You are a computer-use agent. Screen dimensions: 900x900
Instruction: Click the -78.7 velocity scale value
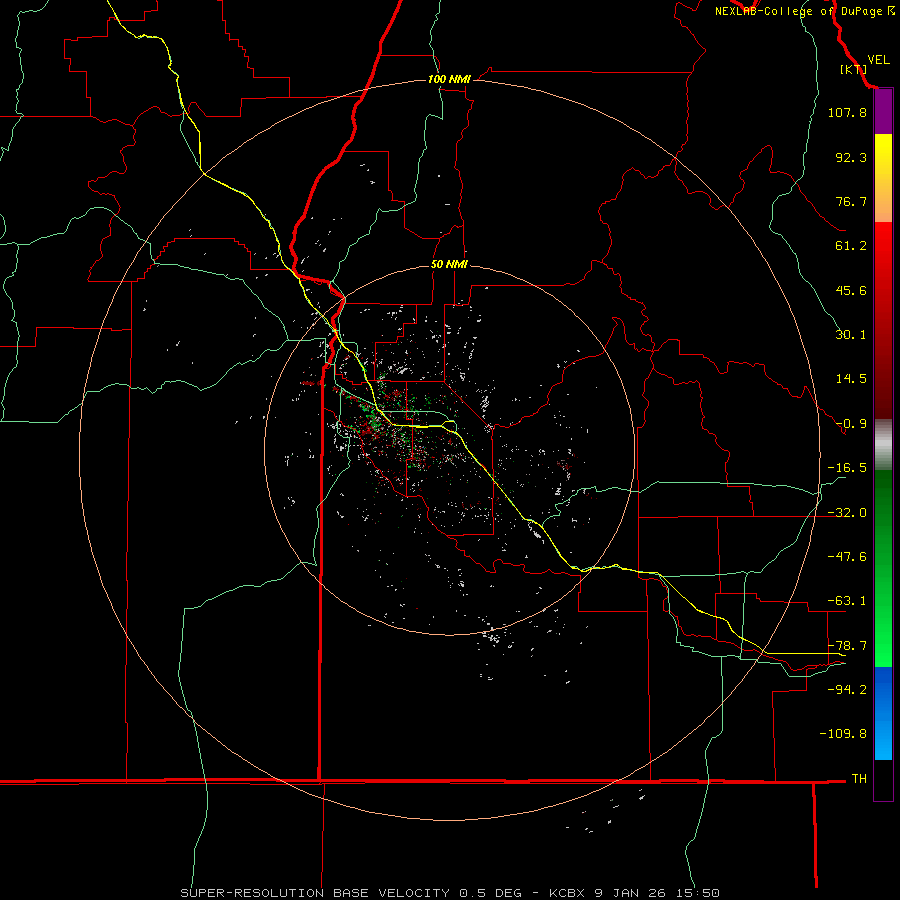[x=847, y=646]
